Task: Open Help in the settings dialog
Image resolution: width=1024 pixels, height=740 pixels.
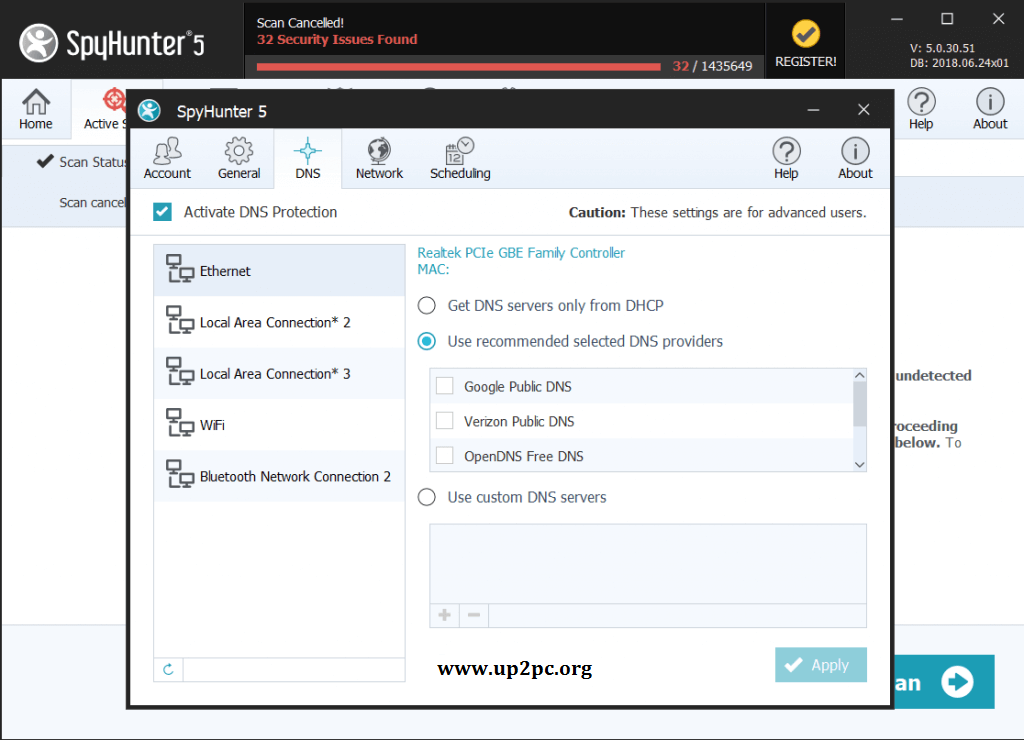Action: tap(786, 159)
